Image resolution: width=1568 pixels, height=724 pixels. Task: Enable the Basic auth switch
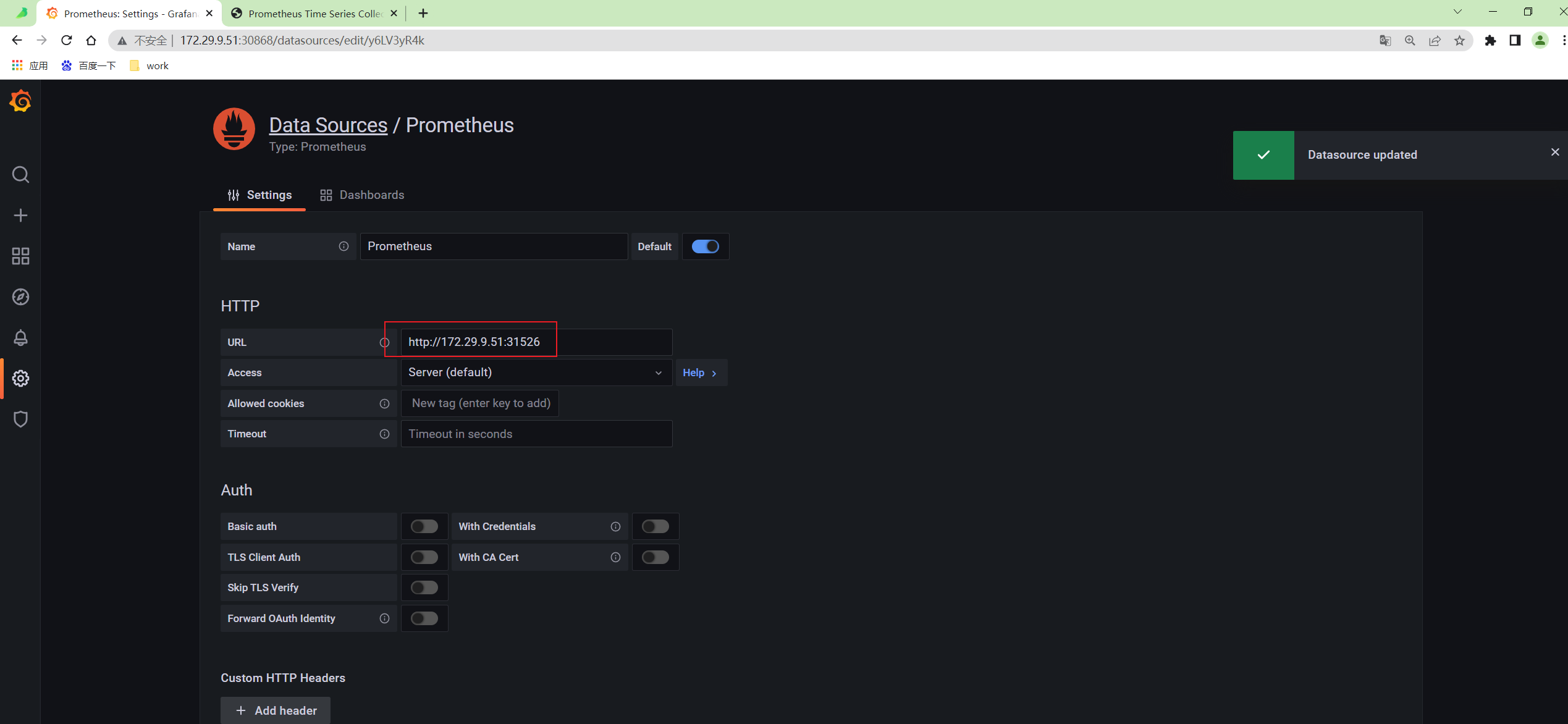[424, 527]
